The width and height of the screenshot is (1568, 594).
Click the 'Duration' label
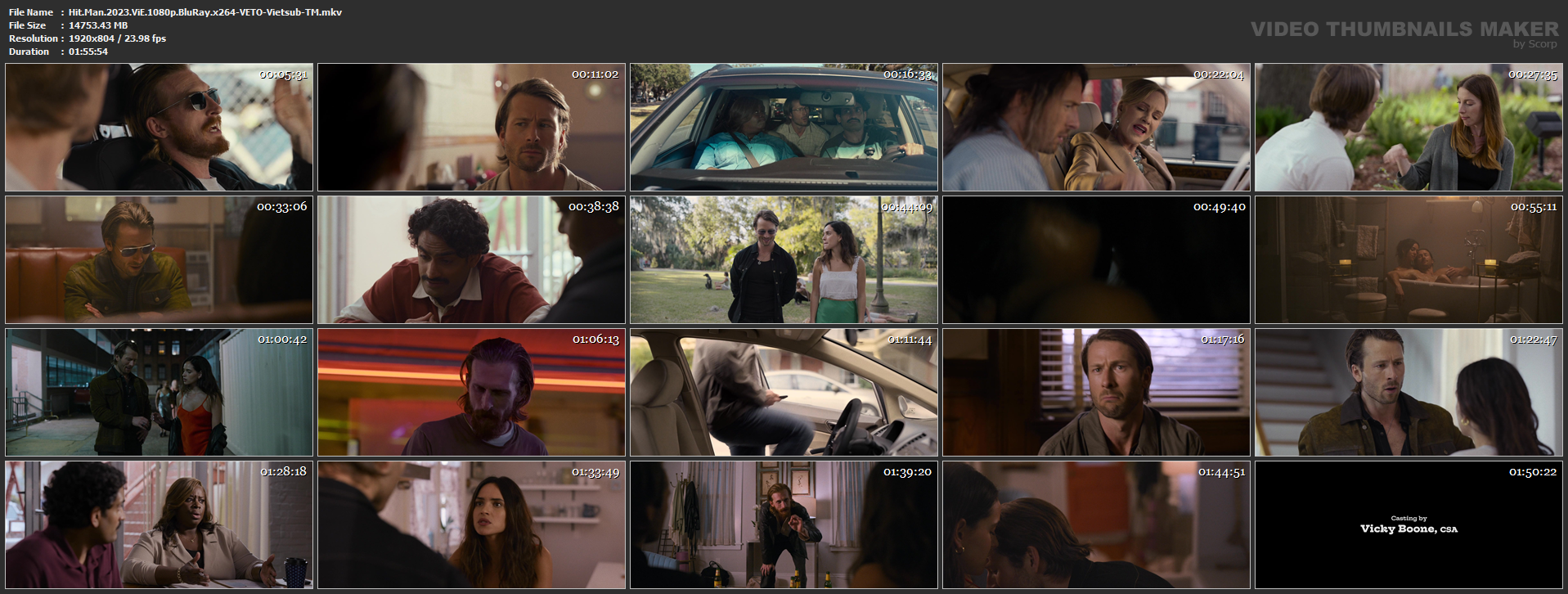tap(29, 52)
